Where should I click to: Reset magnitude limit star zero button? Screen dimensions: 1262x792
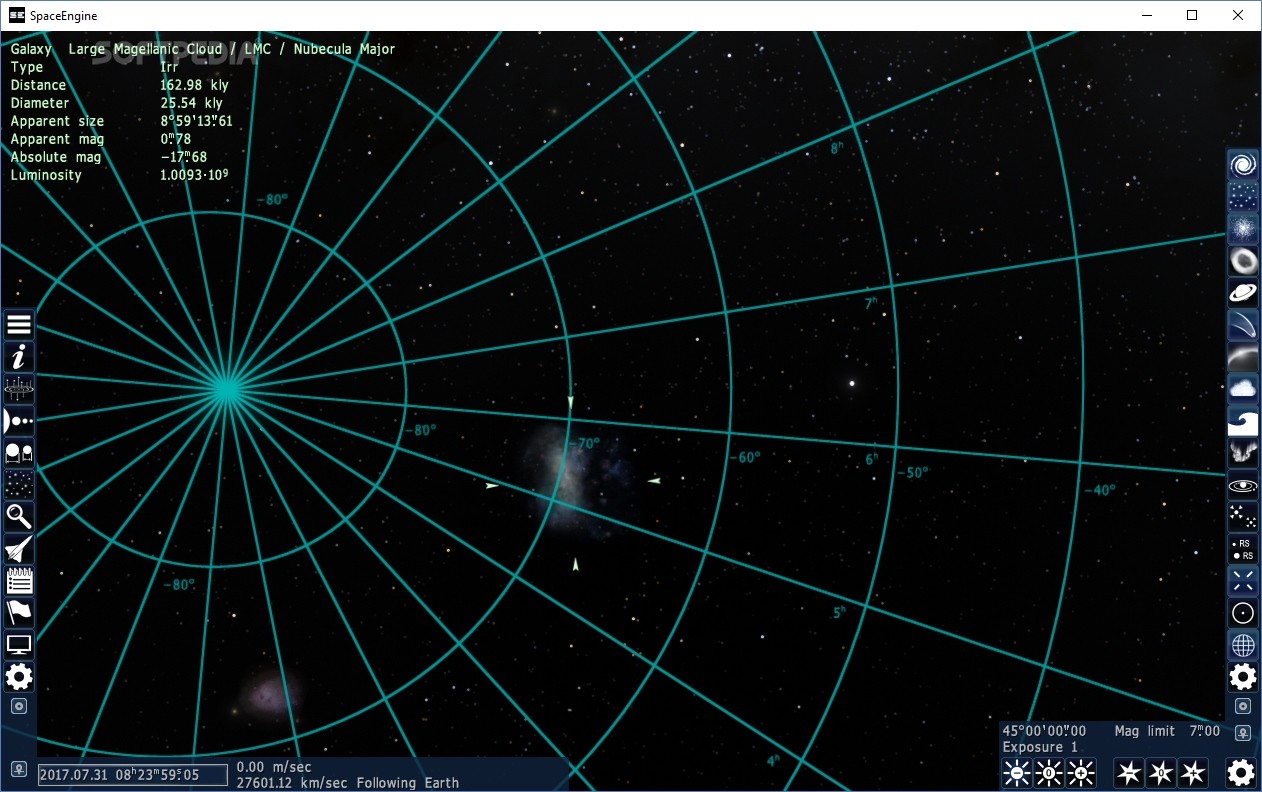click(x=1161, y=772)
